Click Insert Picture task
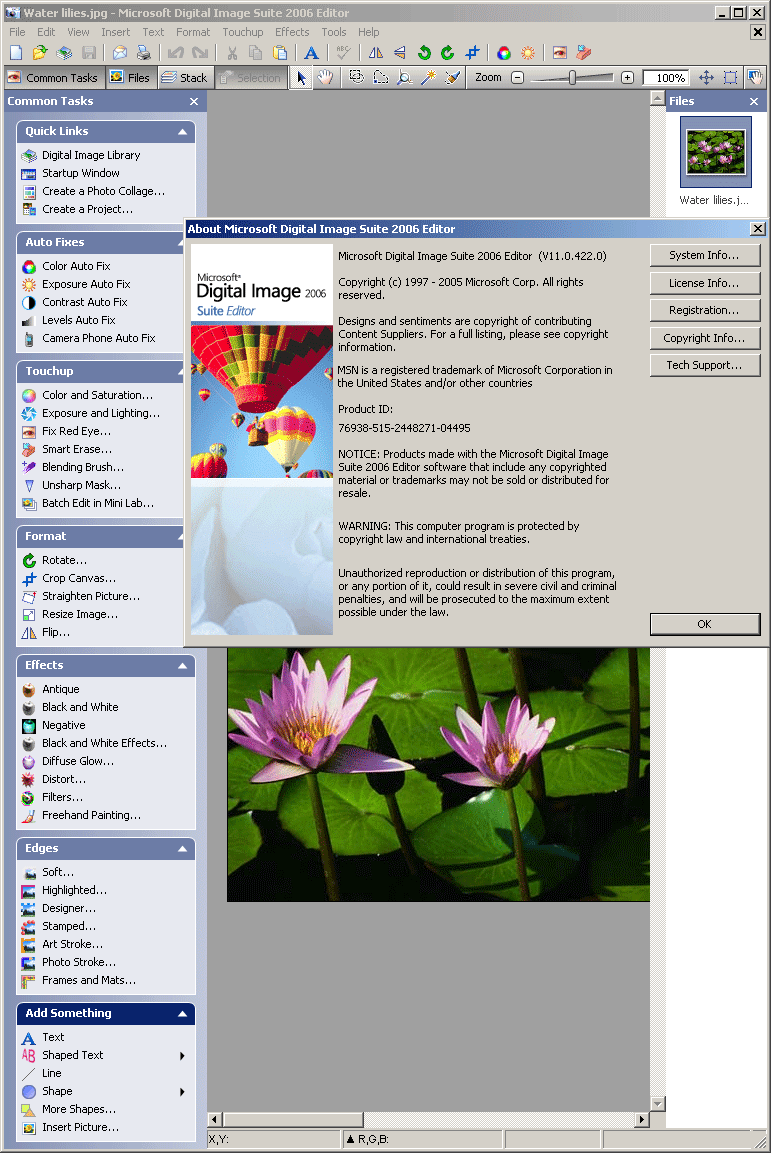 (x=80, y=1128)
